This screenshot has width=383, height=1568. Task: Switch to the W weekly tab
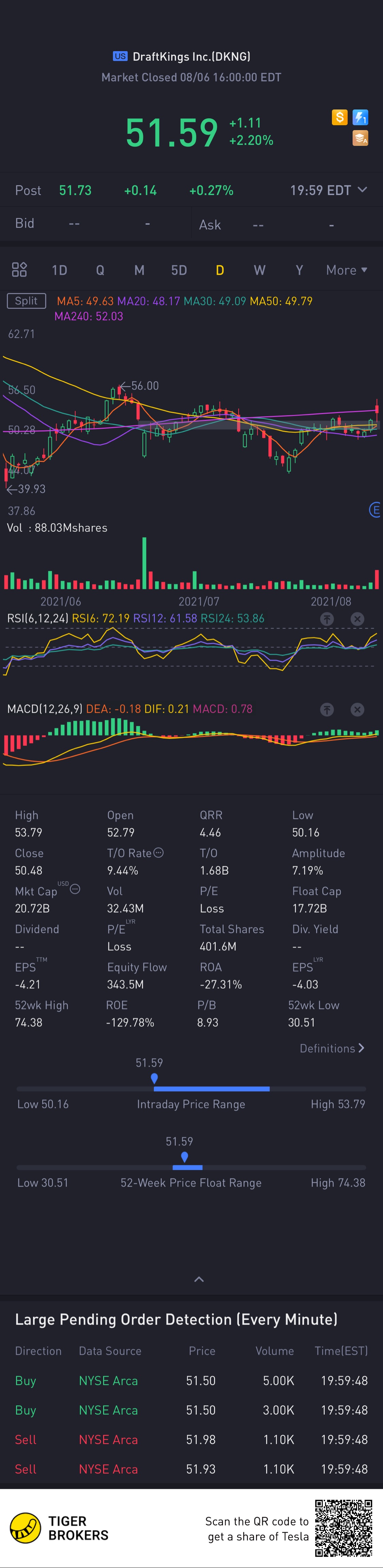coord(259,270)
